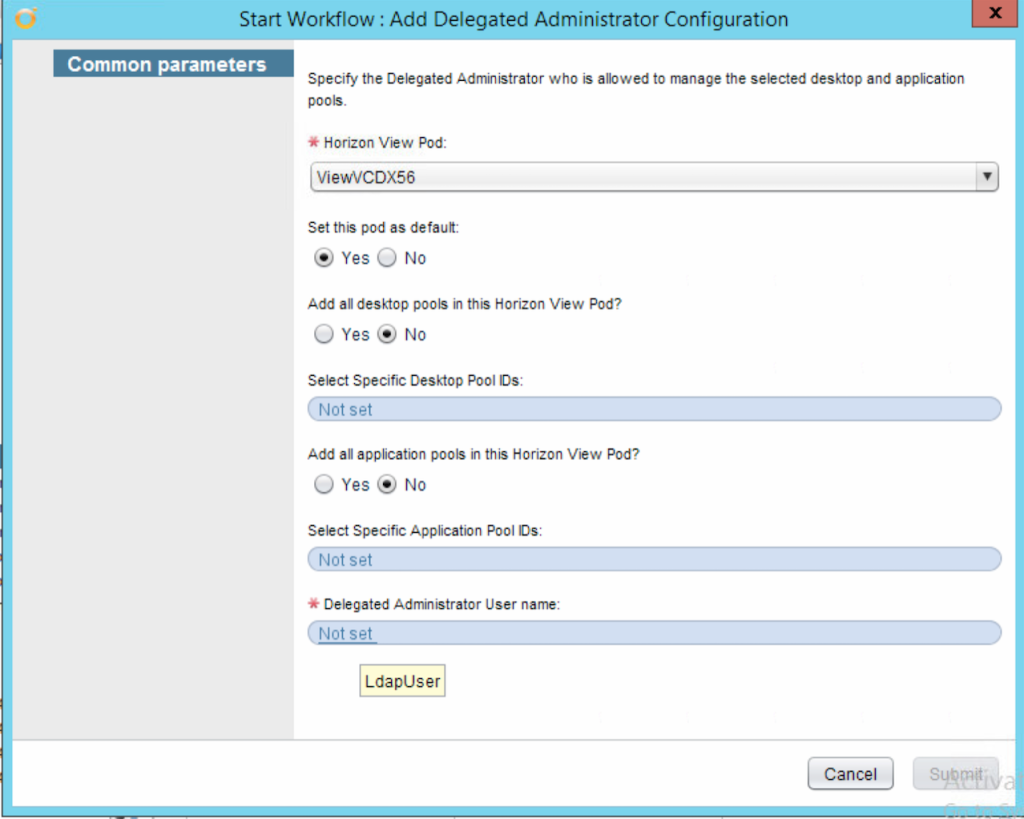The width and height of the screenshot is (1024, 819).
Task: Click the Horizon View Pod dropdown arrow
Action: pos(987,177)
